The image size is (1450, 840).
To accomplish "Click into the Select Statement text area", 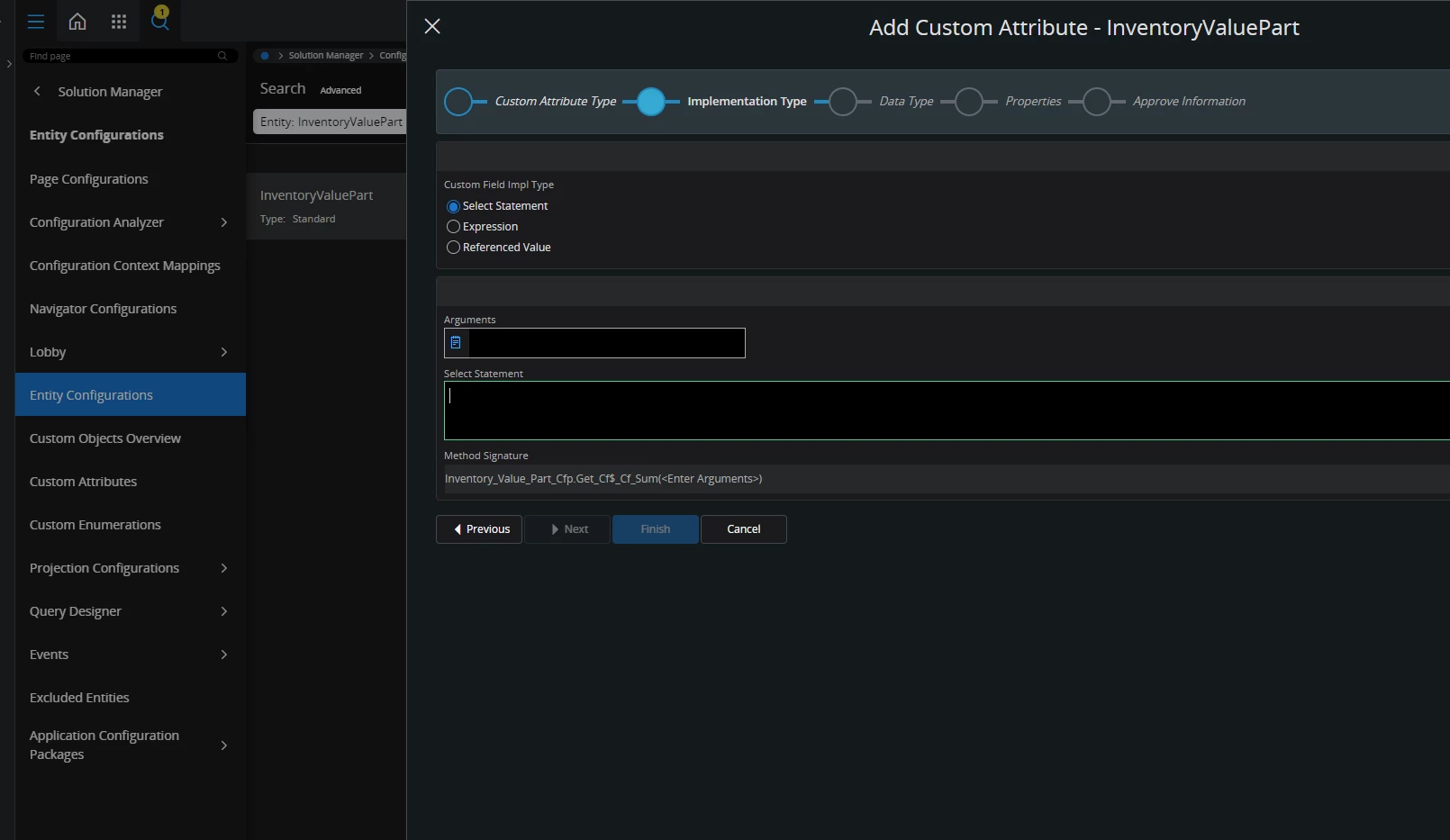I will click(947, 411).
